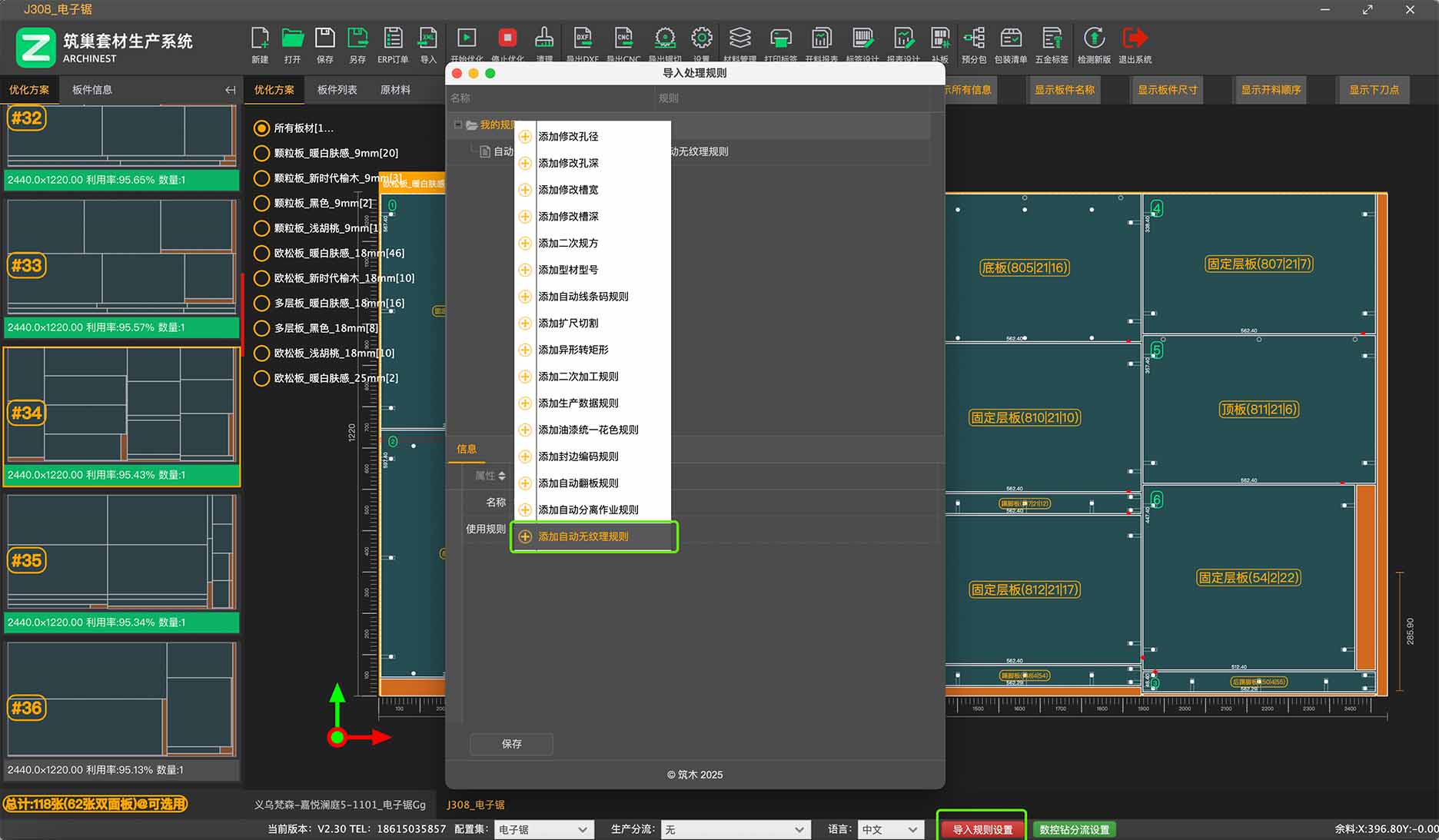Open the 配置集 电子锯 dropdown

(543, 830)
